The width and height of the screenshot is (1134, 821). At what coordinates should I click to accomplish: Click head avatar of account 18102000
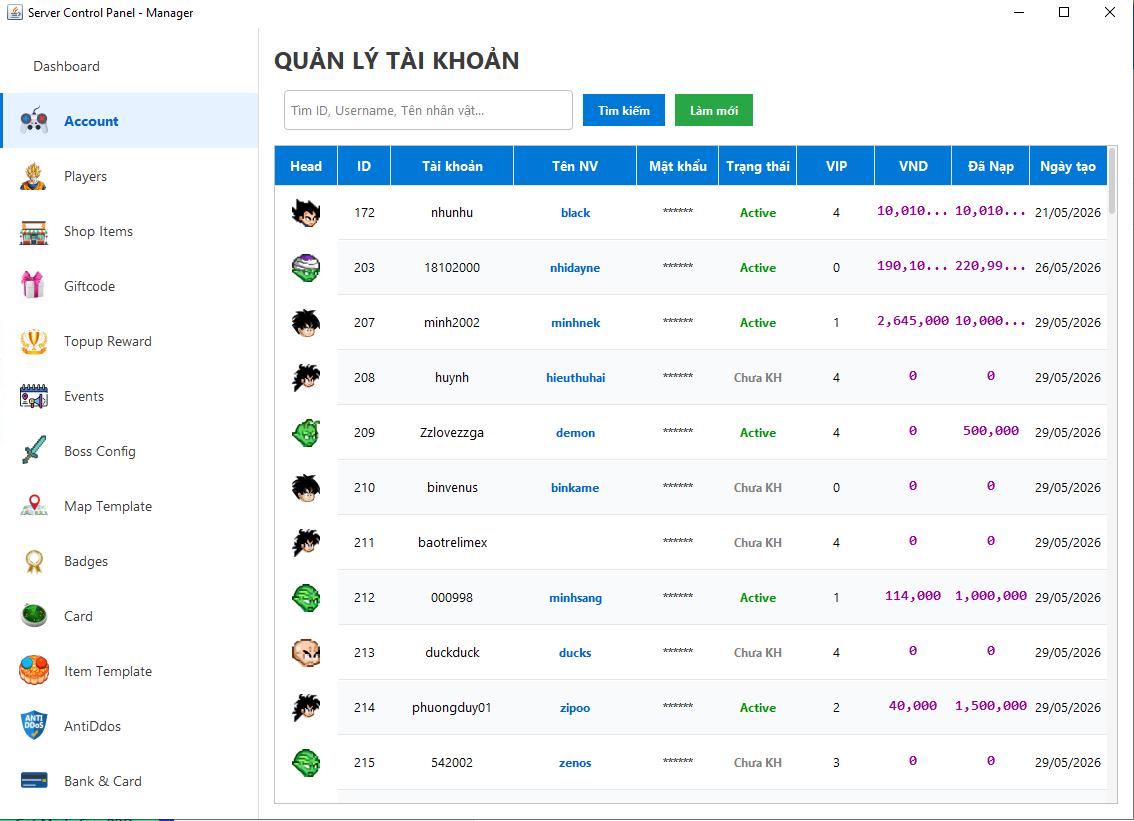[306, 268]
